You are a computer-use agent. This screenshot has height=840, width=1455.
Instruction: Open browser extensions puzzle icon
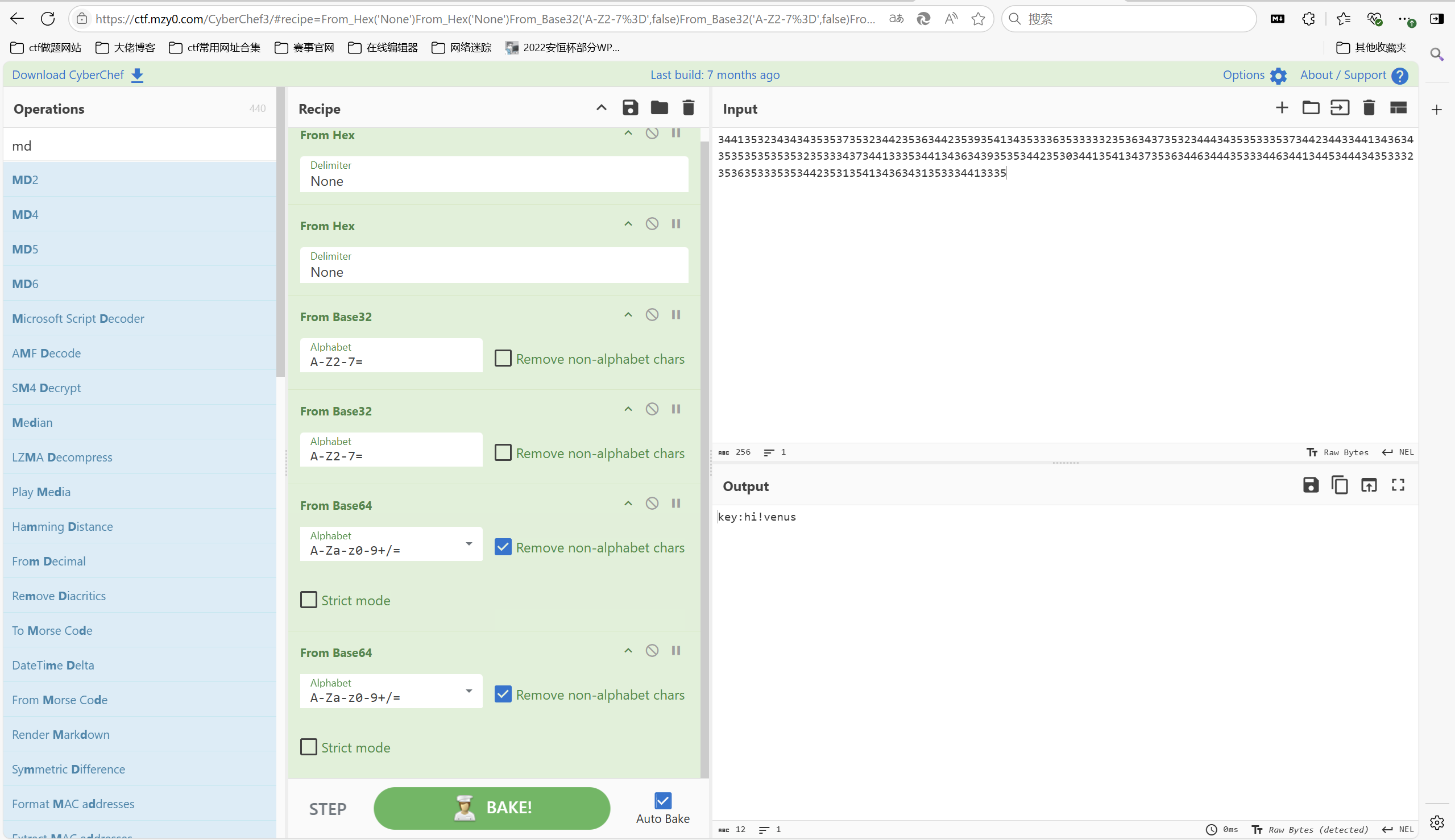pos(1308,19)
